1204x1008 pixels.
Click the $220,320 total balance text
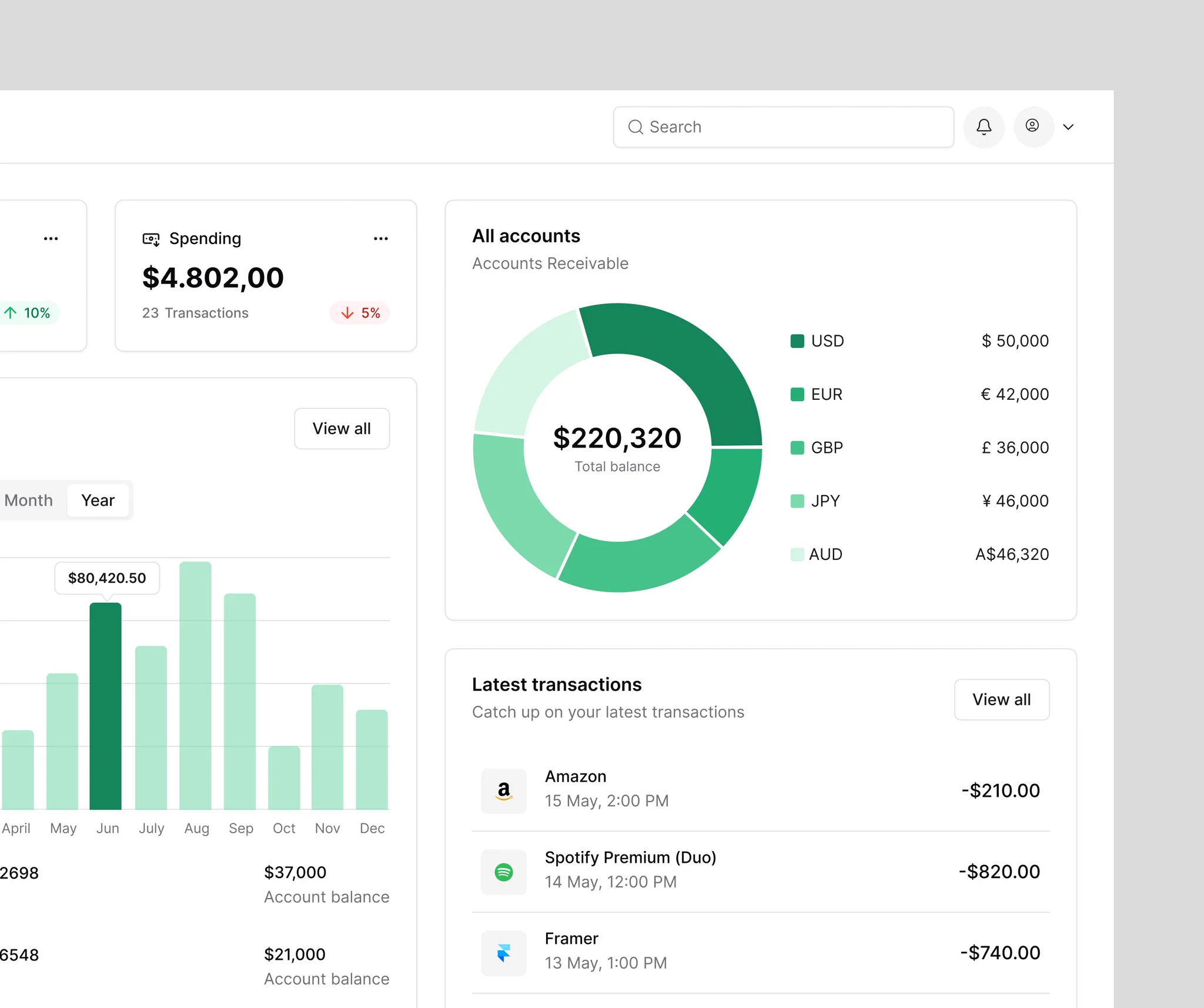coord(617,438)
